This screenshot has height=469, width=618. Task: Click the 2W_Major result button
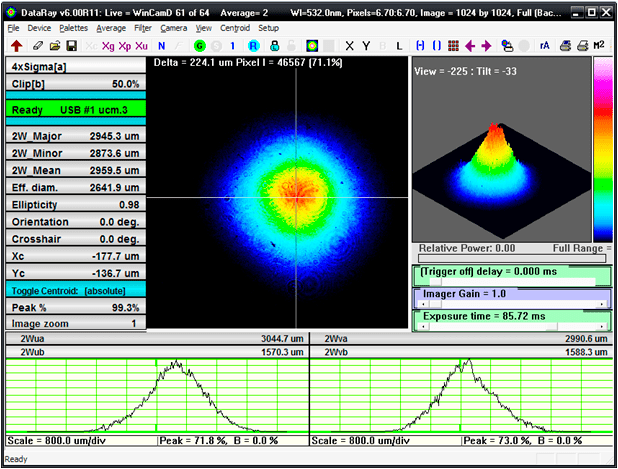(x=75, y=135)
